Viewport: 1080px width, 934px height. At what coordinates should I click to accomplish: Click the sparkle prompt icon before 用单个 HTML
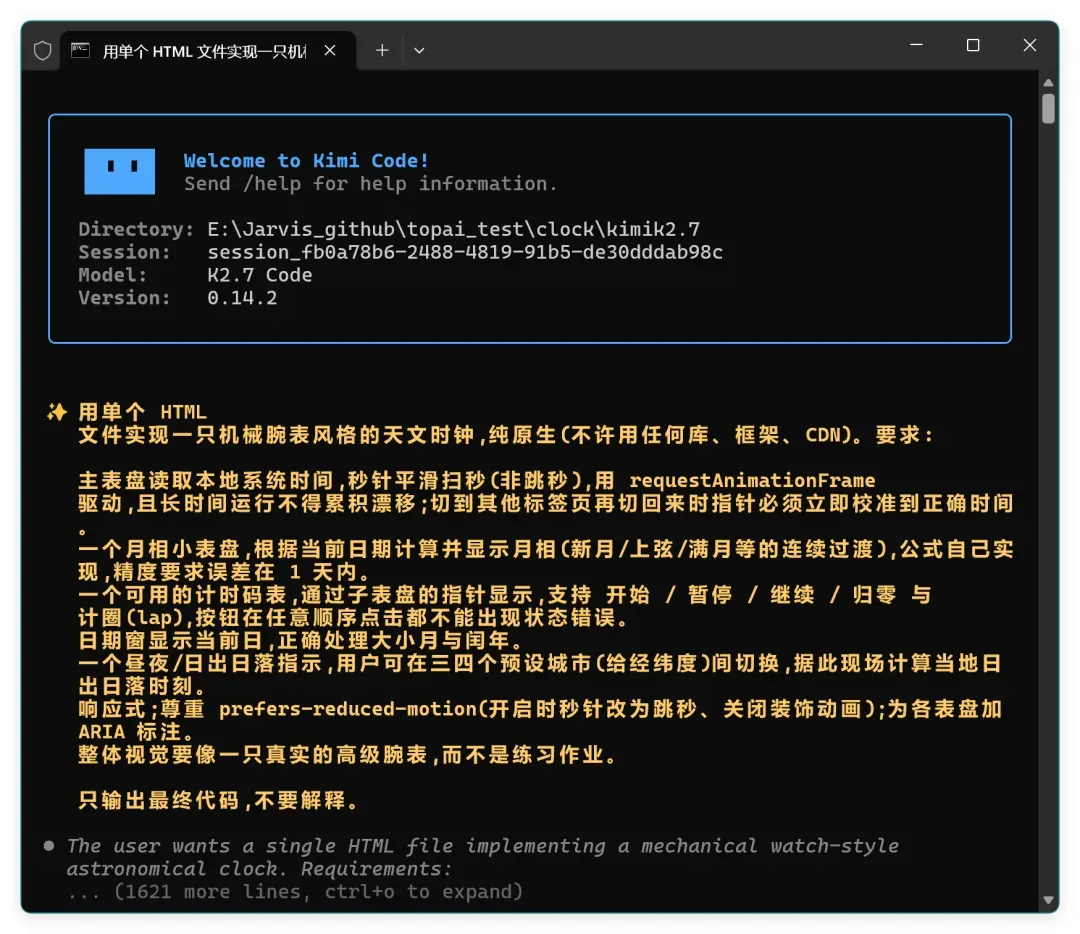[x=56, y=412]
